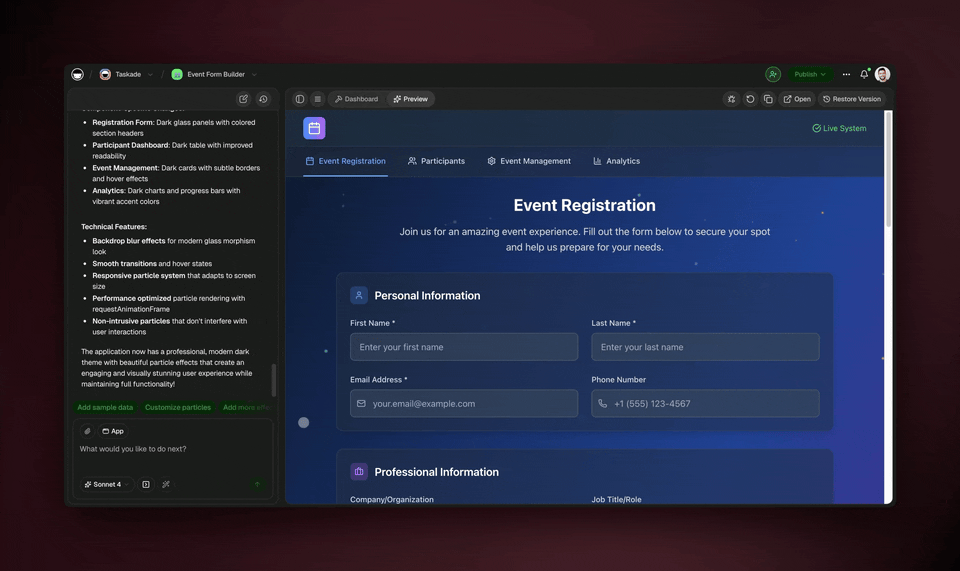Open the Analytics tab
The height and width of the screenshot is (571, 960).
[x=616, y=161]
